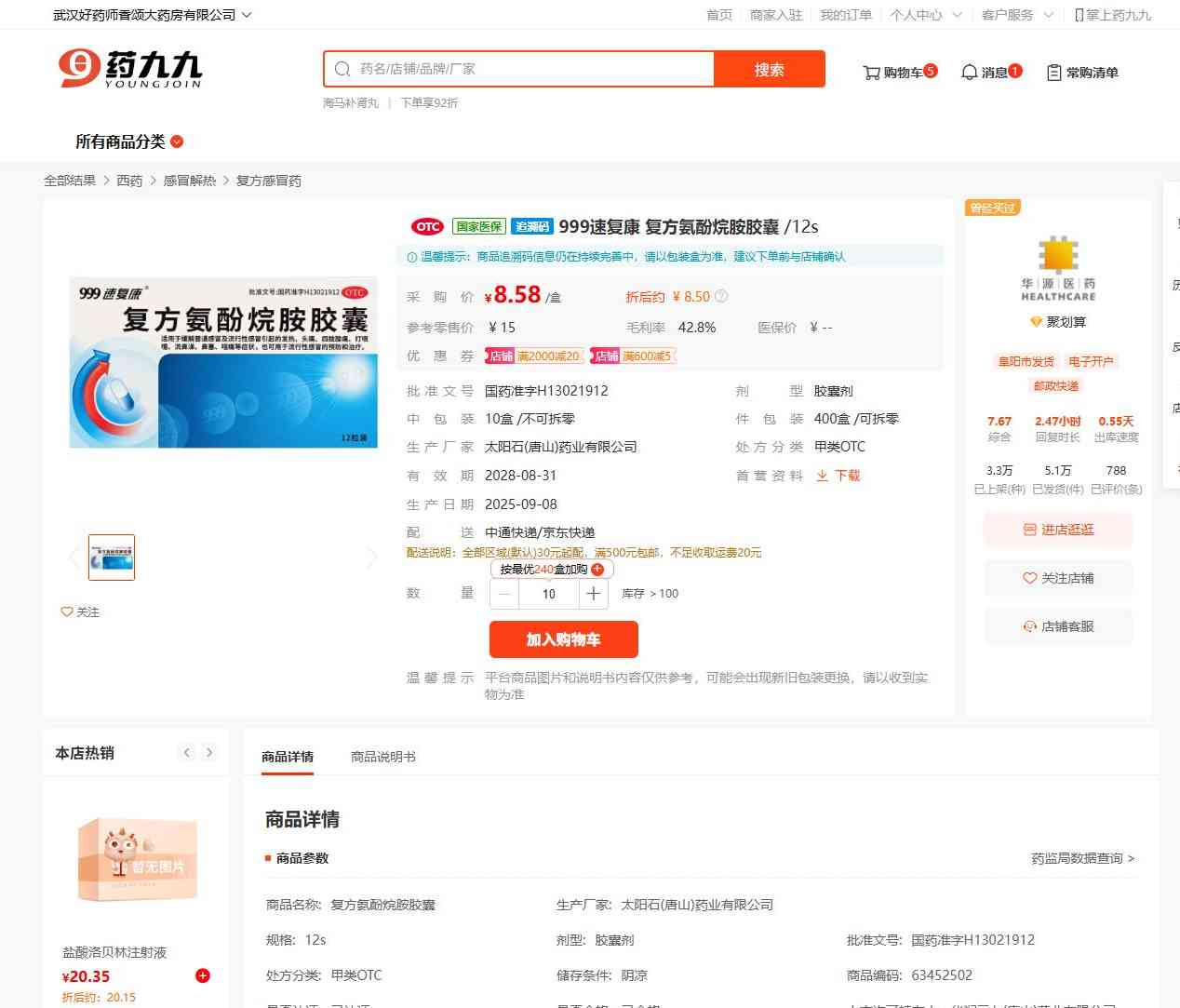1180x1008 pixels.
Task: Open the message notifications bell
Action: [969, 73]
